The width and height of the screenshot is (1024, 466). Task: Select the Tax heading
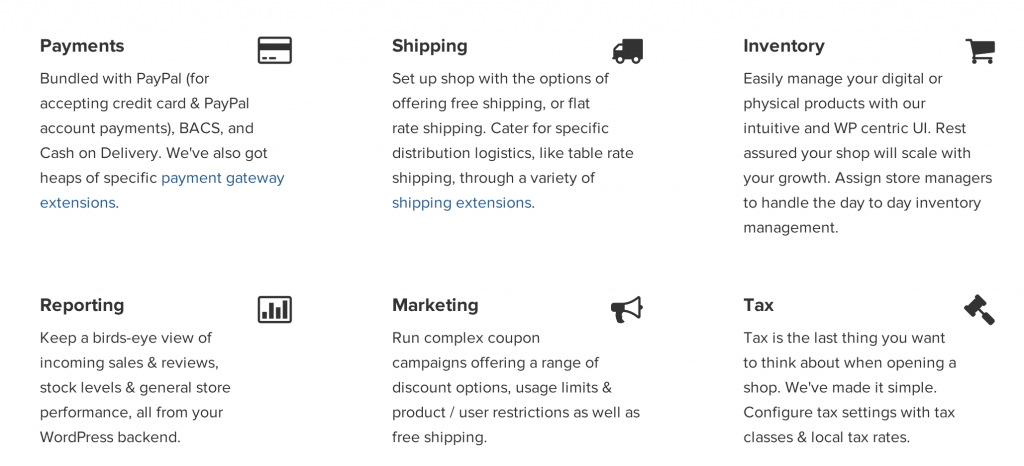click(x=758, y=305)
